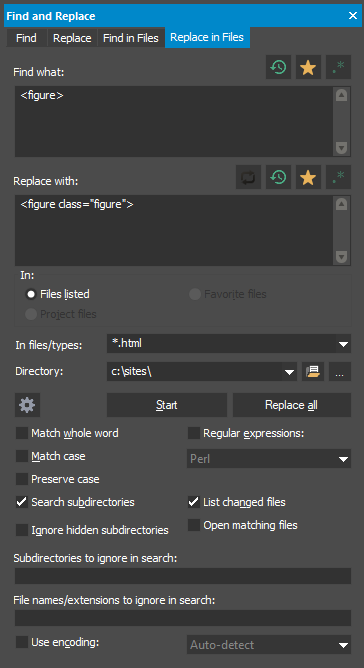Switch to Find in Files tab
The width and height of the screenshot is (364, 668).
131,38
